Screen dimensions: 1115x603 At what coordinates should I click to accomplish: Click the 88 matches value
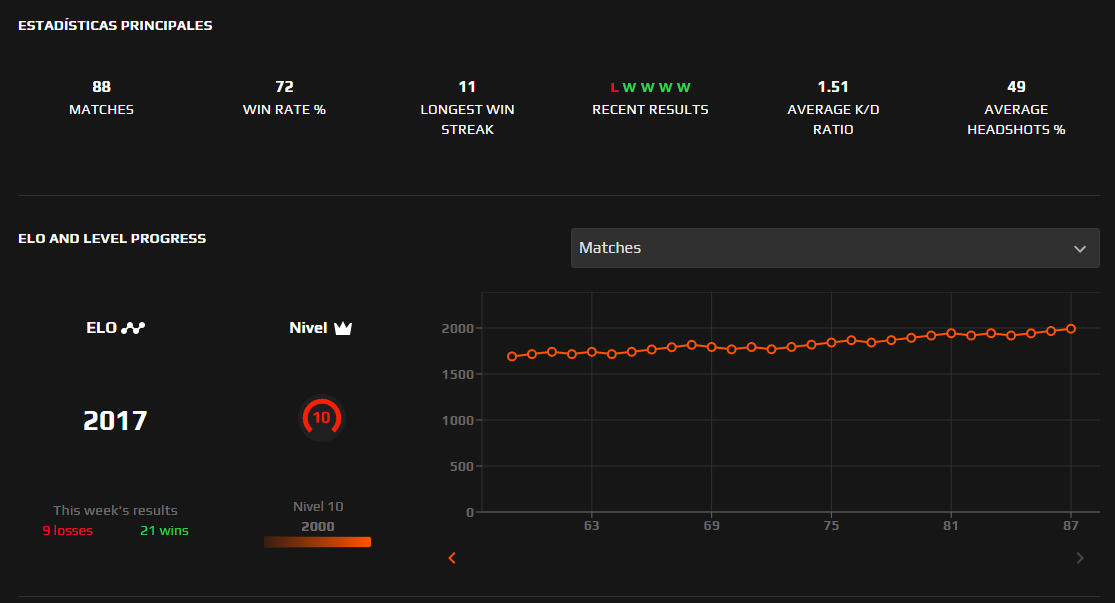(x=102, y=87)
